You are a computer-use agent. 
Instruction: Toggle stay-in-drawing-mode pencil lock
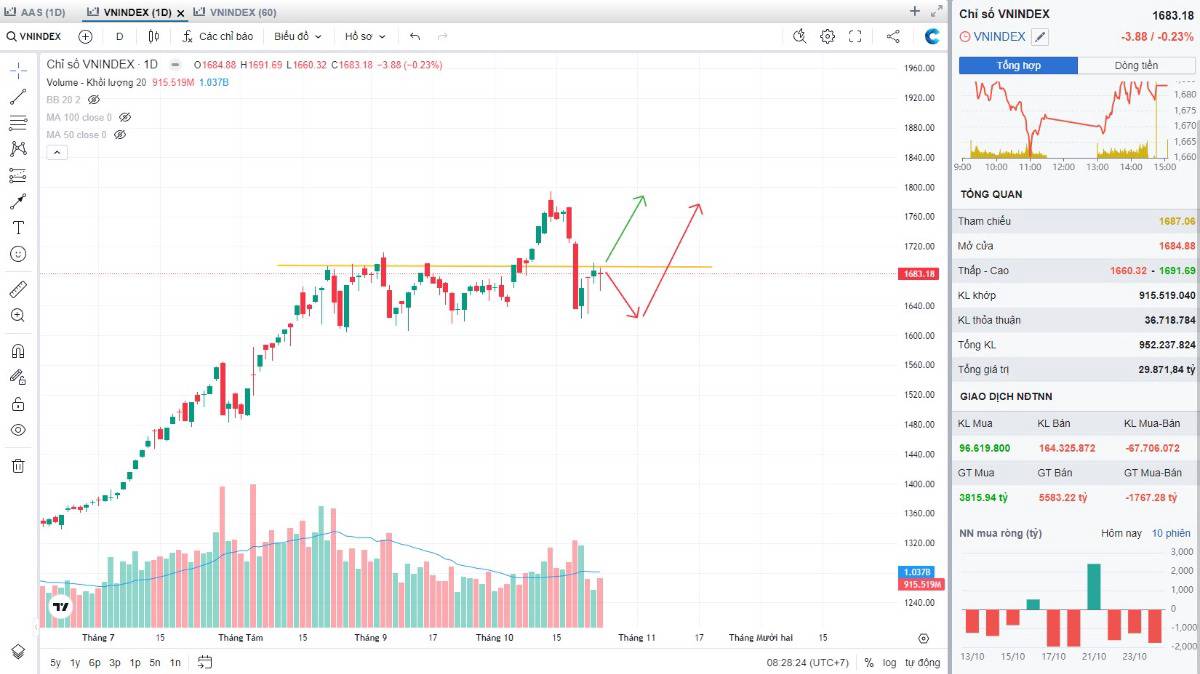coord(18,377)
